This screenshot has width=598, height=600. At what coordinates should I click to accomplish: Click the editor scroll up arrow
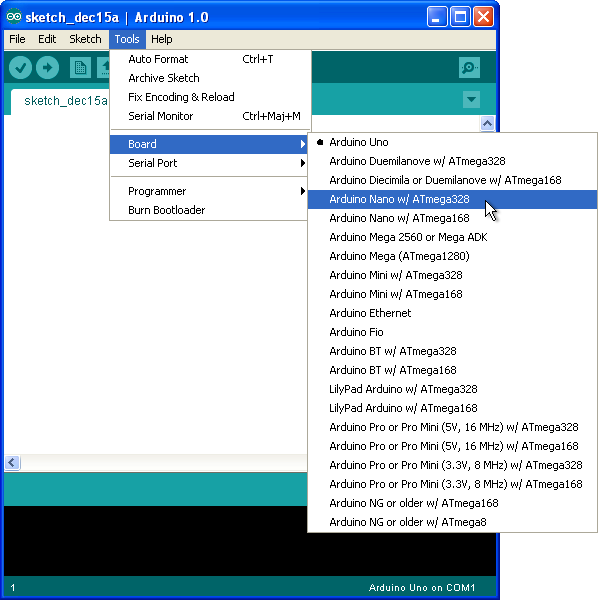[487, 124]
